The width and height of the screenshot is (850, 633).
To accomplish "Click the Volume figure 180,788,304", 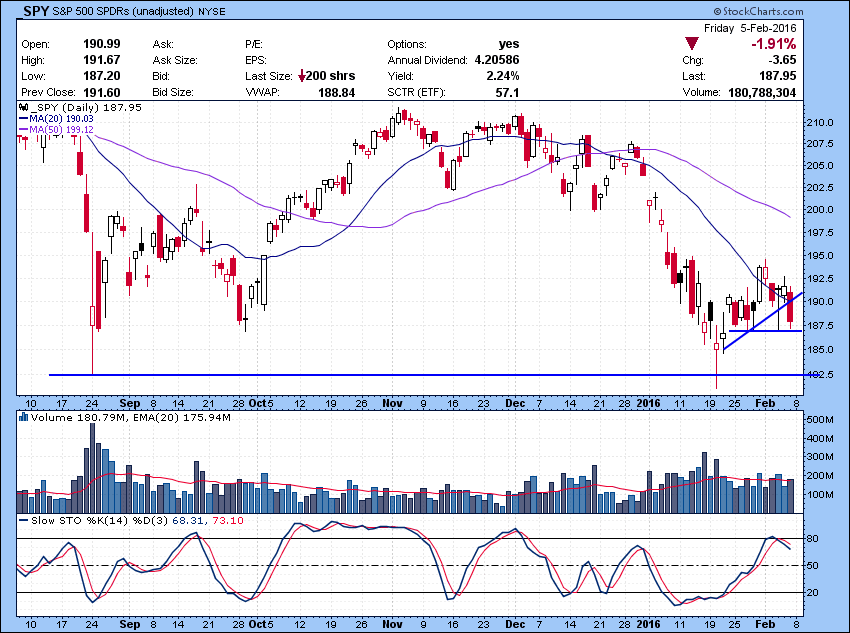I will click(x=762, y=92).
